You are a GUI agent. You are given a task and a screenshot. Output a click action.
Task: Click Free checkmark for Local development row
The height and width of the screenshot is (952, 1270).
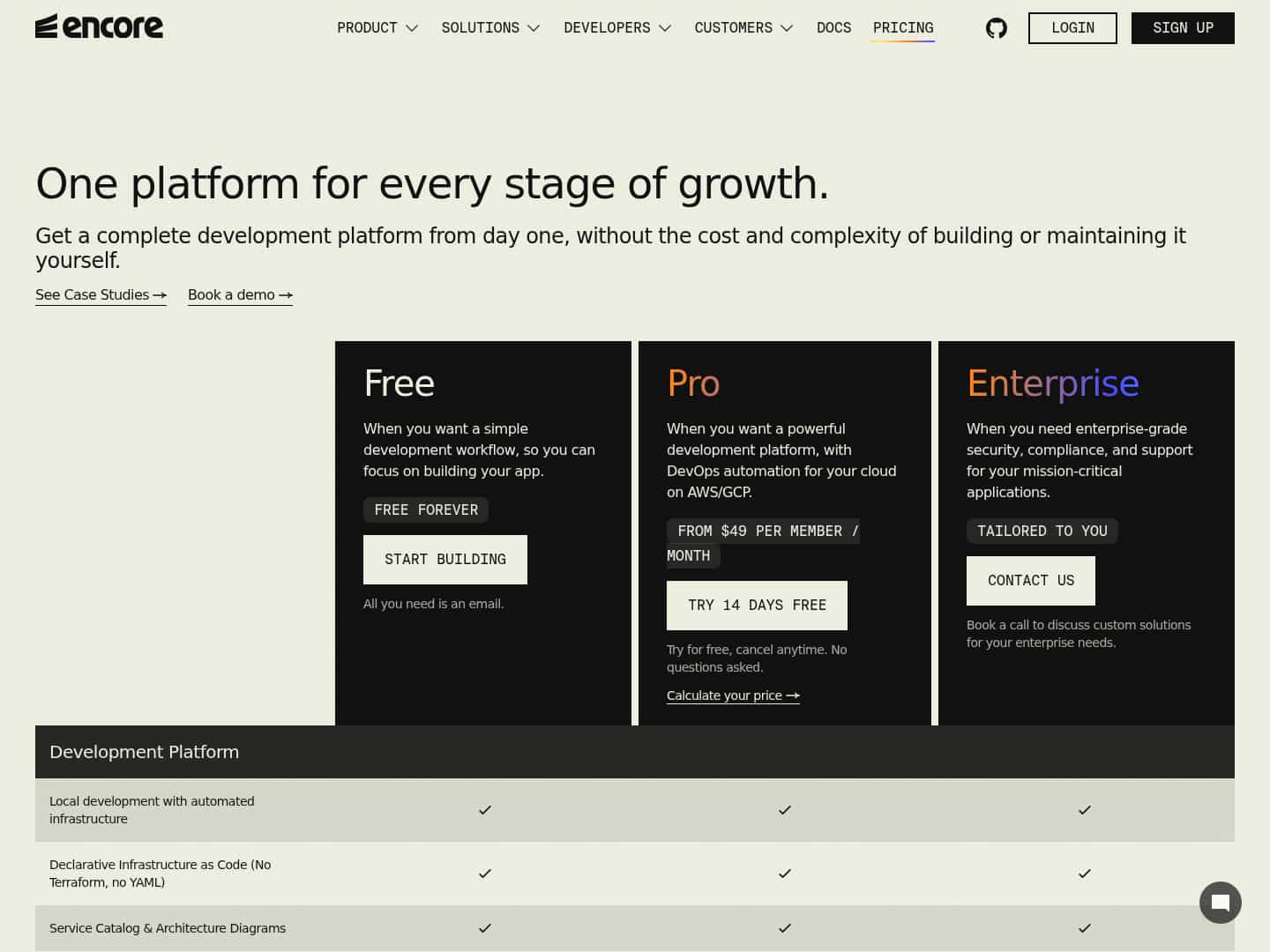[x=485, y=810]
